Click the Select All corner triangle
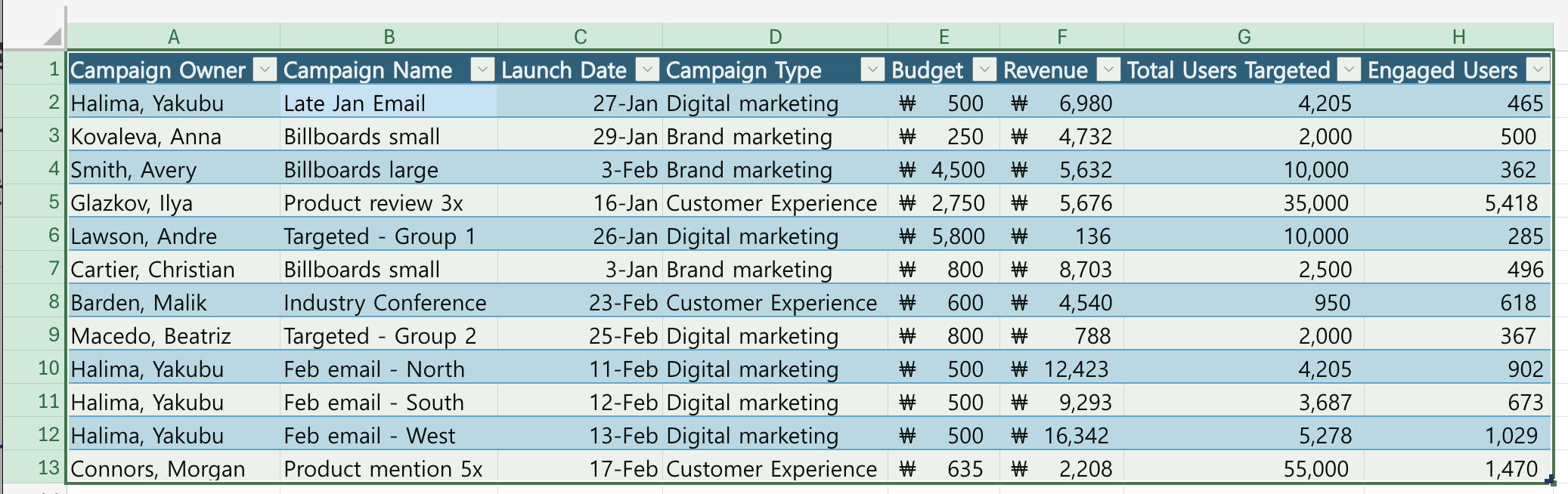1568x494 pixels. pyautogui.click(x=51, y=36)
